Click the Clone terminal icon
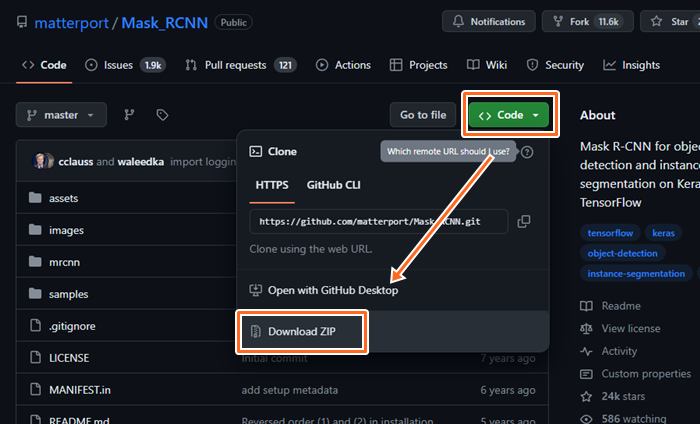This screenshot has height=424, width=700. [x=255, y=152]
